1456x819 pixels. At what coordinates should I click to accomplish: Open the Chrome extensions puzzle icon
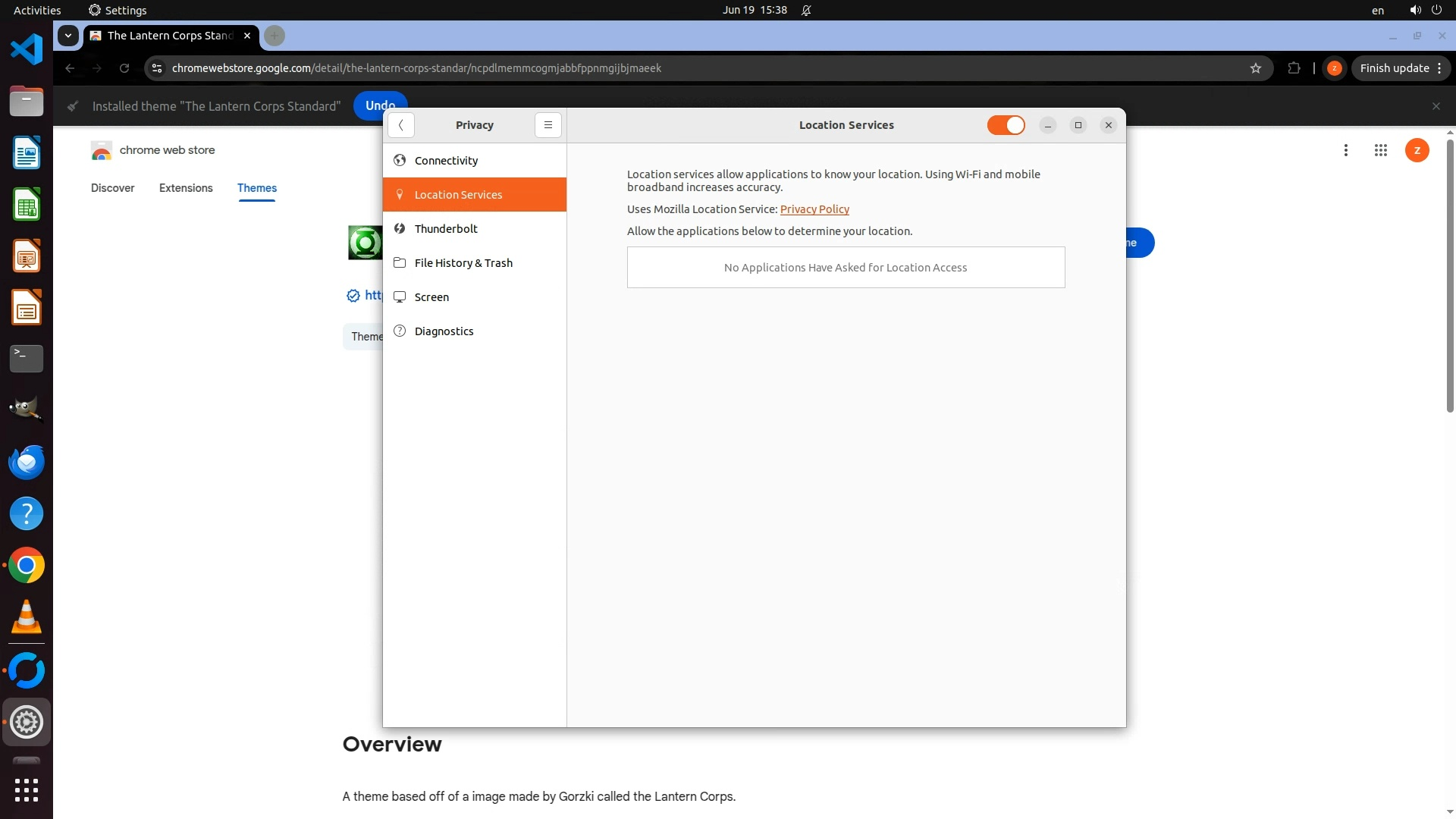1294,68
